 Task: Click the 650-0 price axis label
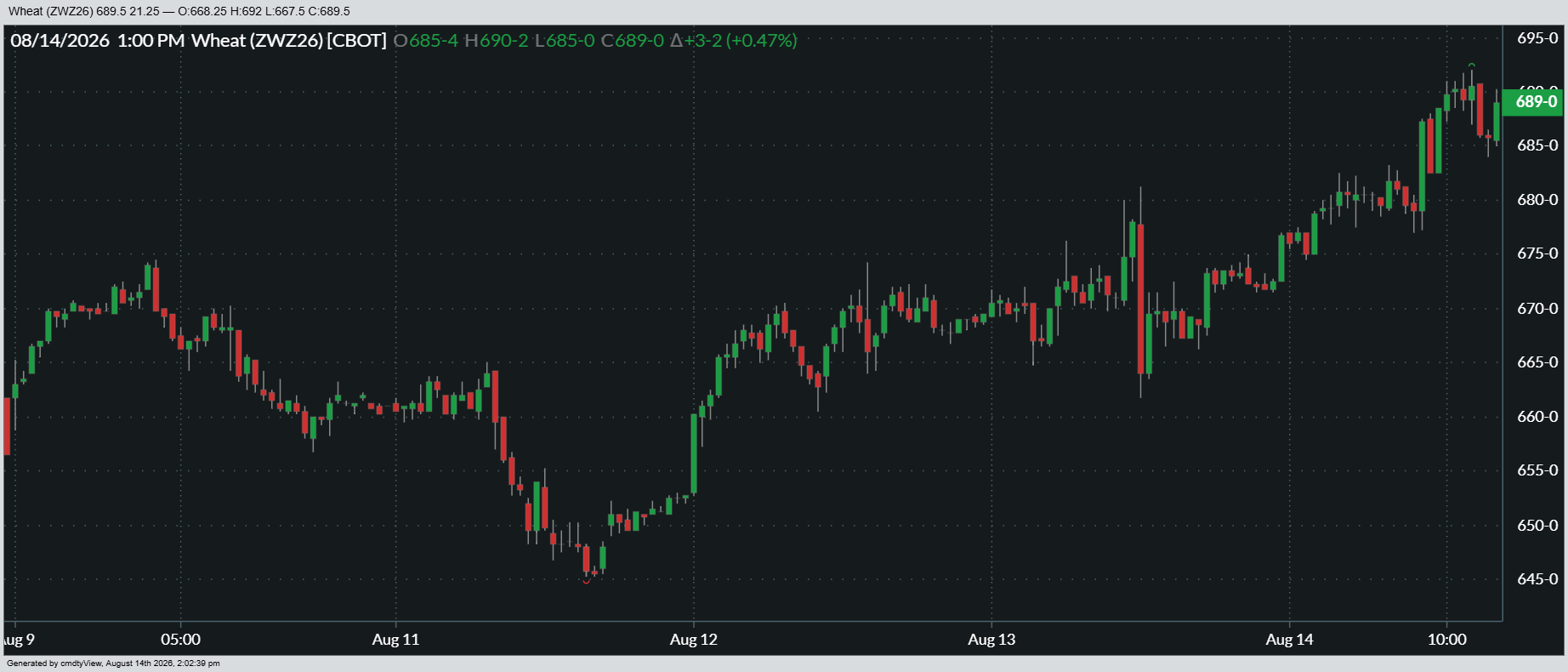click(1537, 526)
